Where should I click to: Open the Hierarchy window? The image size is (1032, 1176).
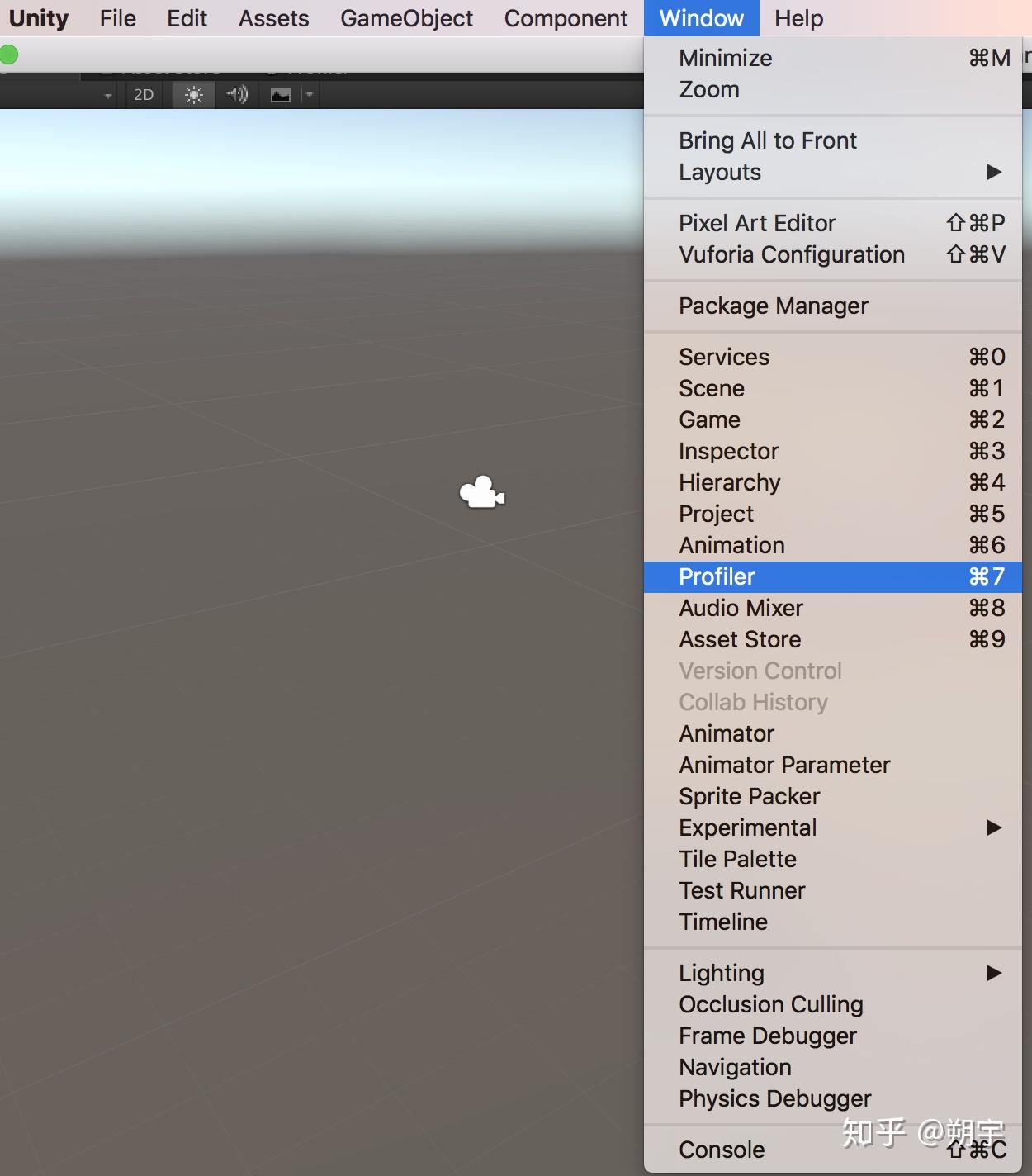coord(833,482)
